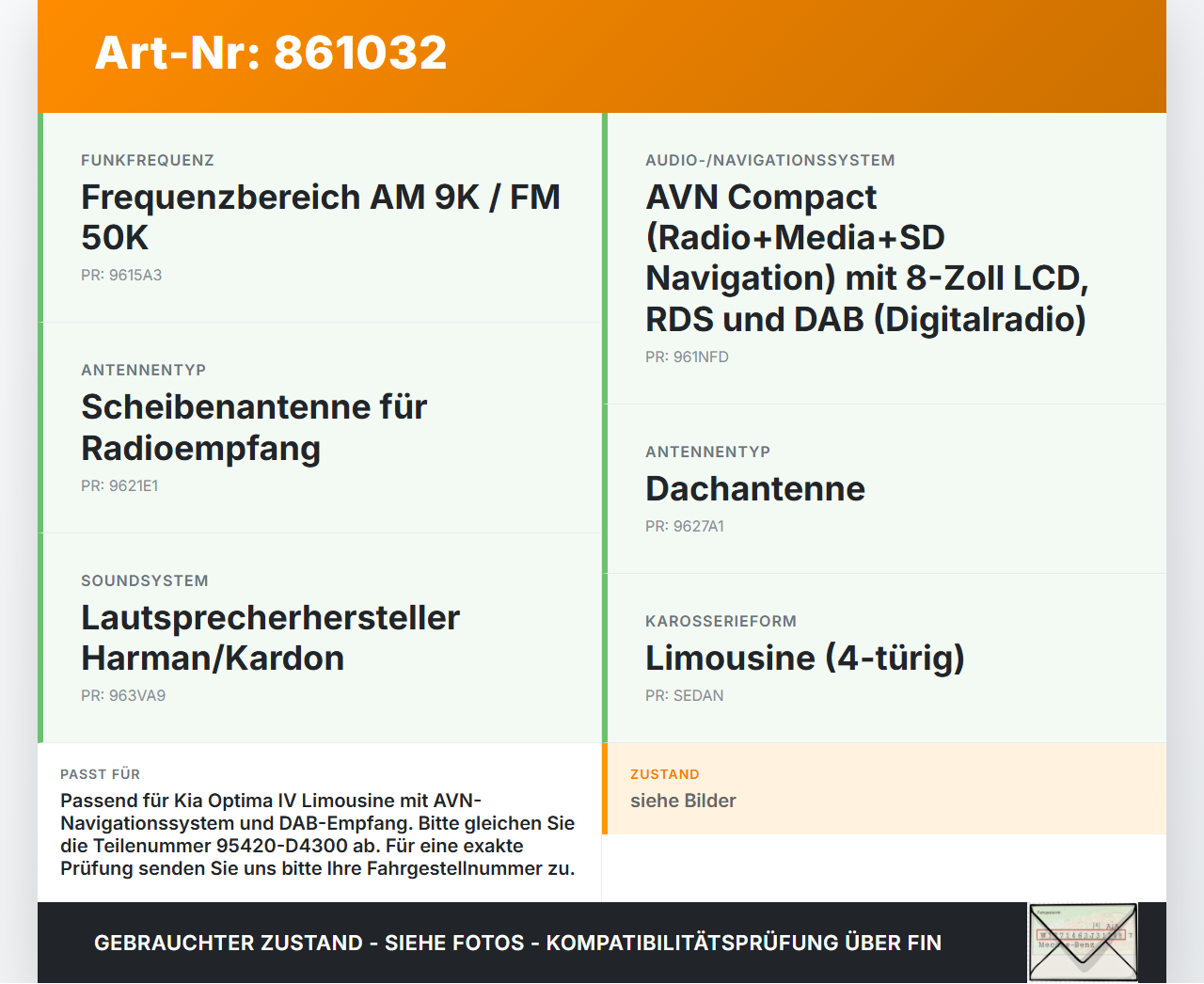1204x984 pixels.
Task: Select the KAROSSERIEFORM label
Action: coord(721,621)
